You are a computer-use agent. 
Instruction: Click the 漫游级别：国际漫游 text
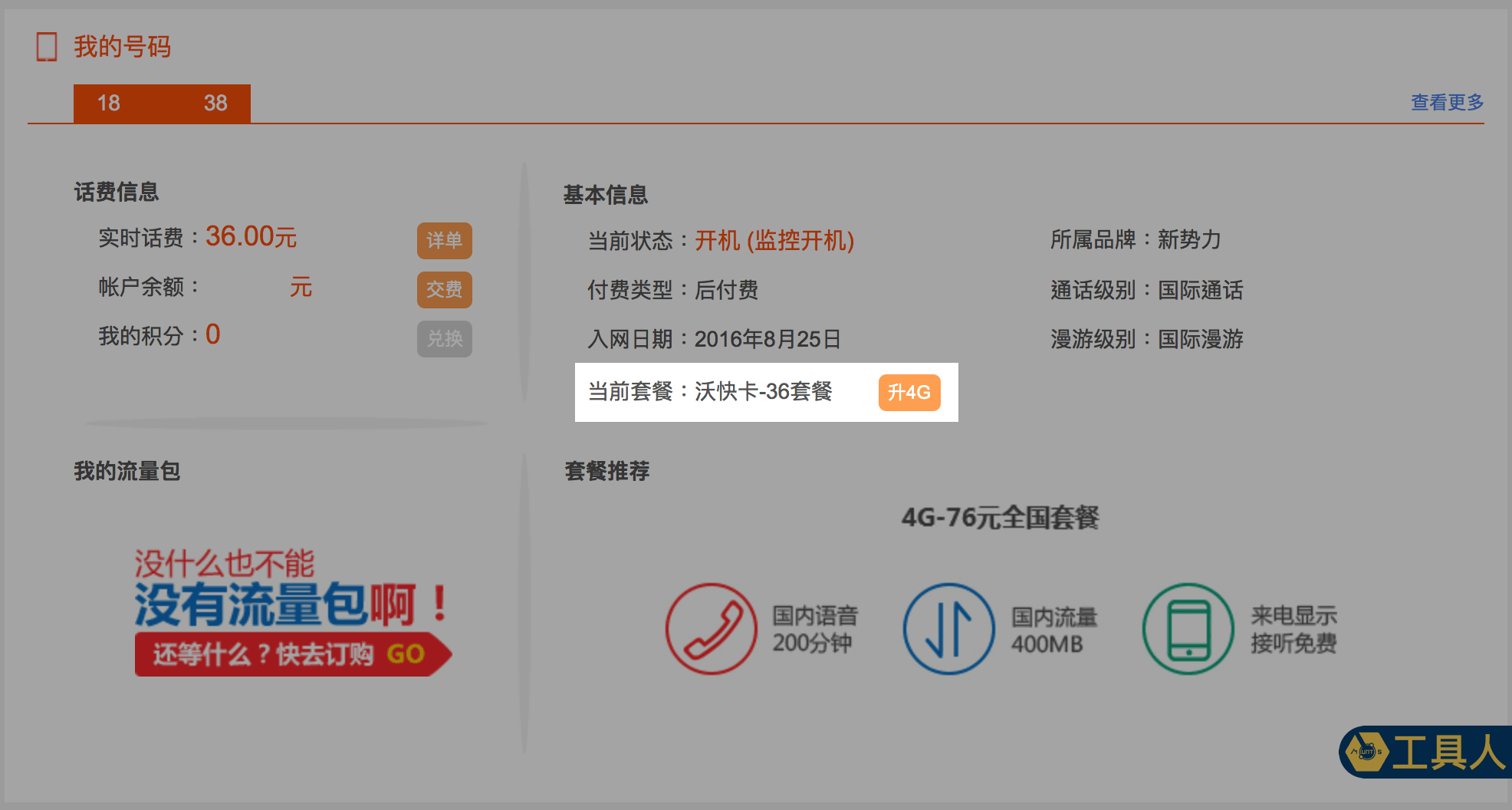[x=1147, y=339]
